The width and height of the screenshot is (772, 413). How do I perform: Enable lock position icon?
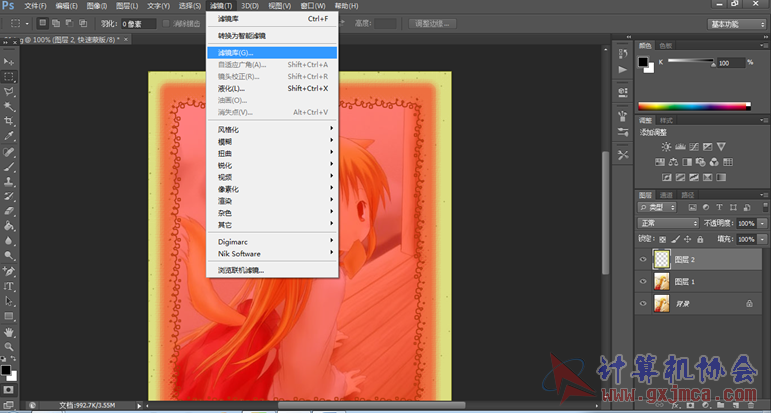coord(687,239)
